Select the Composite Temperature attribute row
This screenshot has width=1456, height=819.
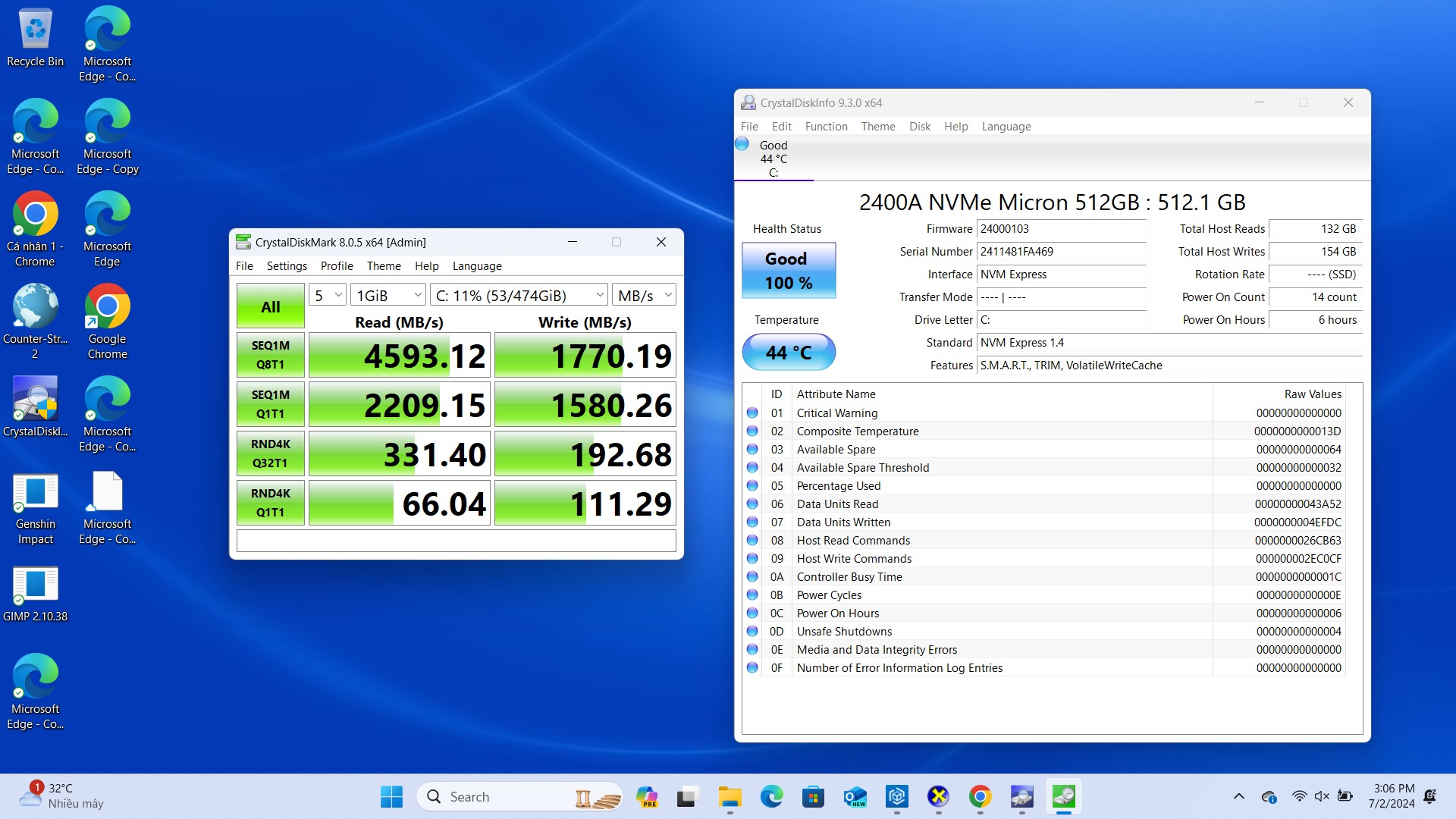[x=1045, y=431]
